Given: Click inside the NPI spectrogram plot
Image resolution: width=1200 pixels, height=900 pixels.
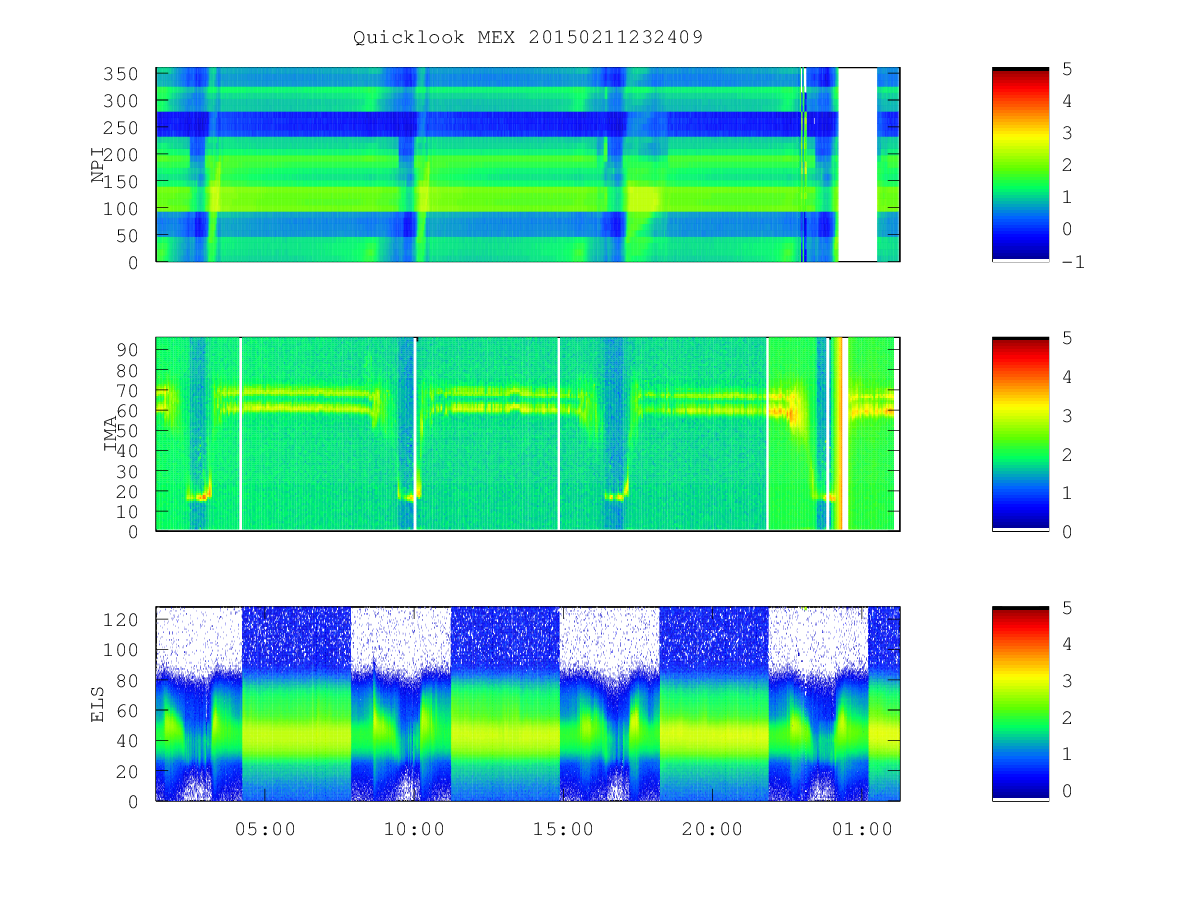Looking at the screenshot, I should click(528, 165).
